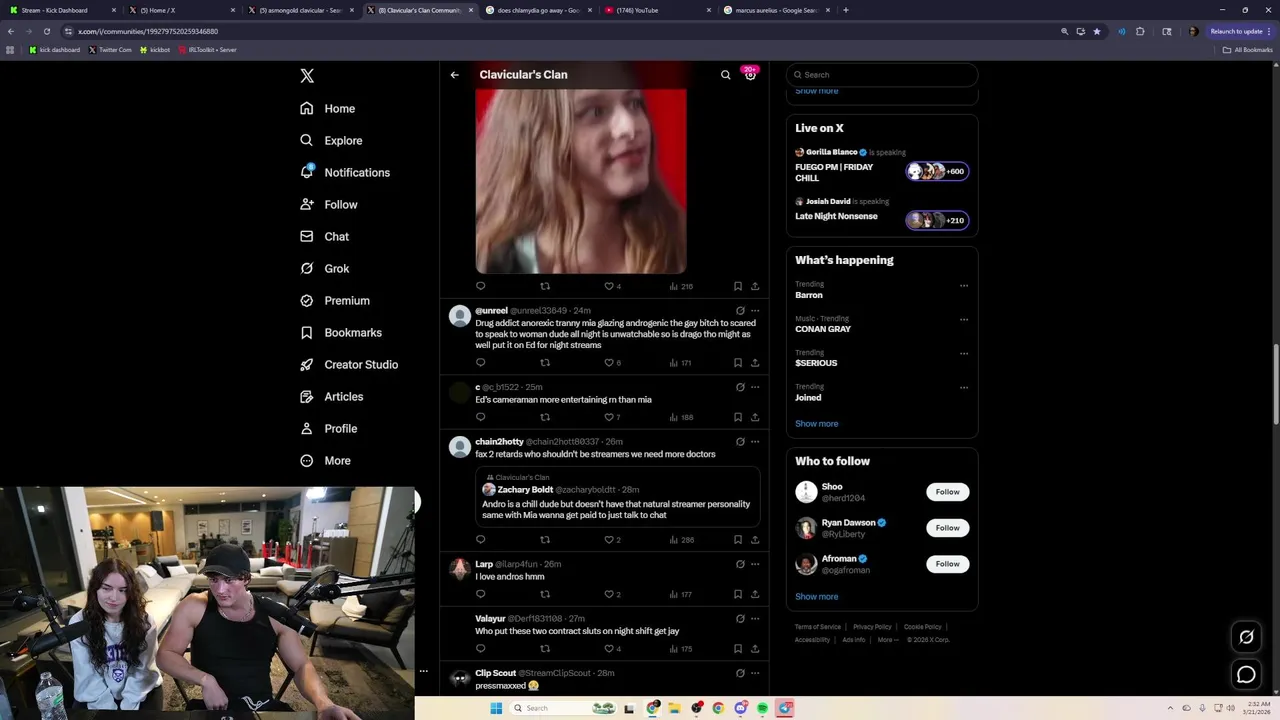This screenshot has height=720, width=1280.
Task: Open Bookmarks in the sidebar
Action: tap(341, 333)
